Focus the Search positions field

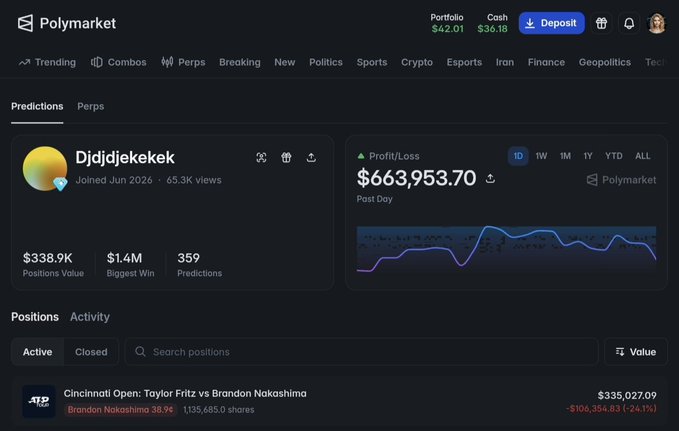tap(362, 352)
